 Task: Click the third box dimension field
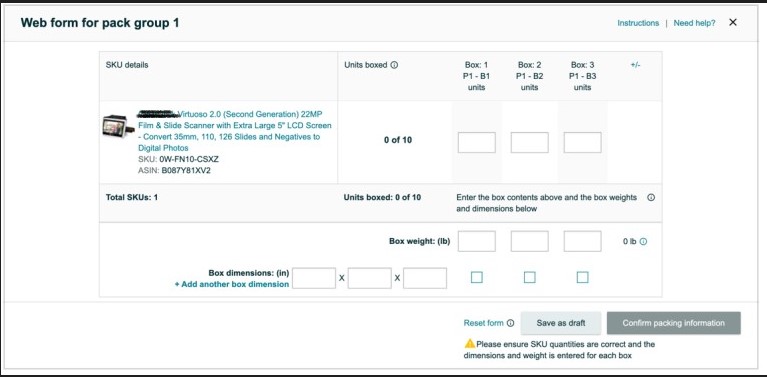(425, 278)
